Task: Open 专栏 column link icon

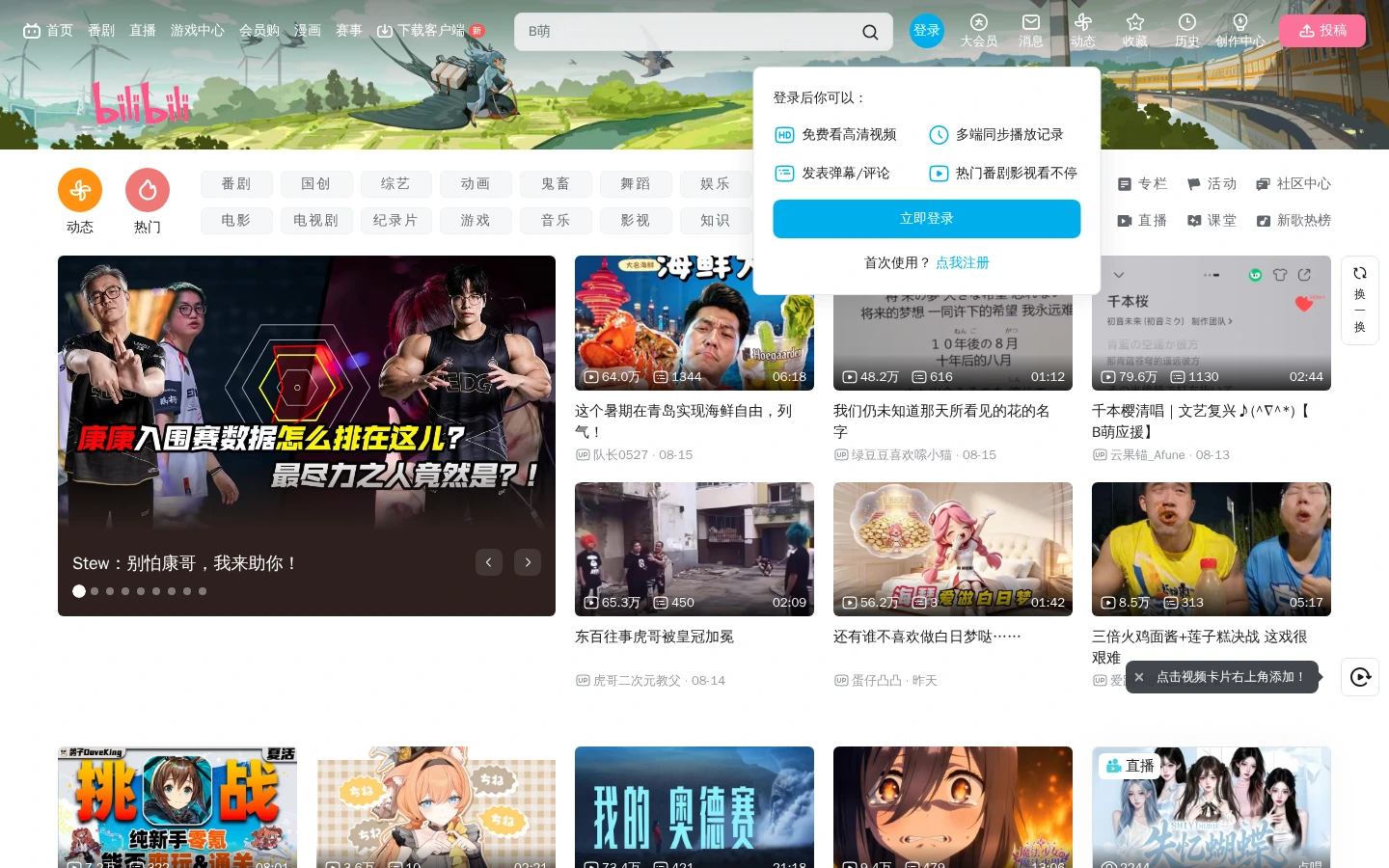Action: 1142,183
